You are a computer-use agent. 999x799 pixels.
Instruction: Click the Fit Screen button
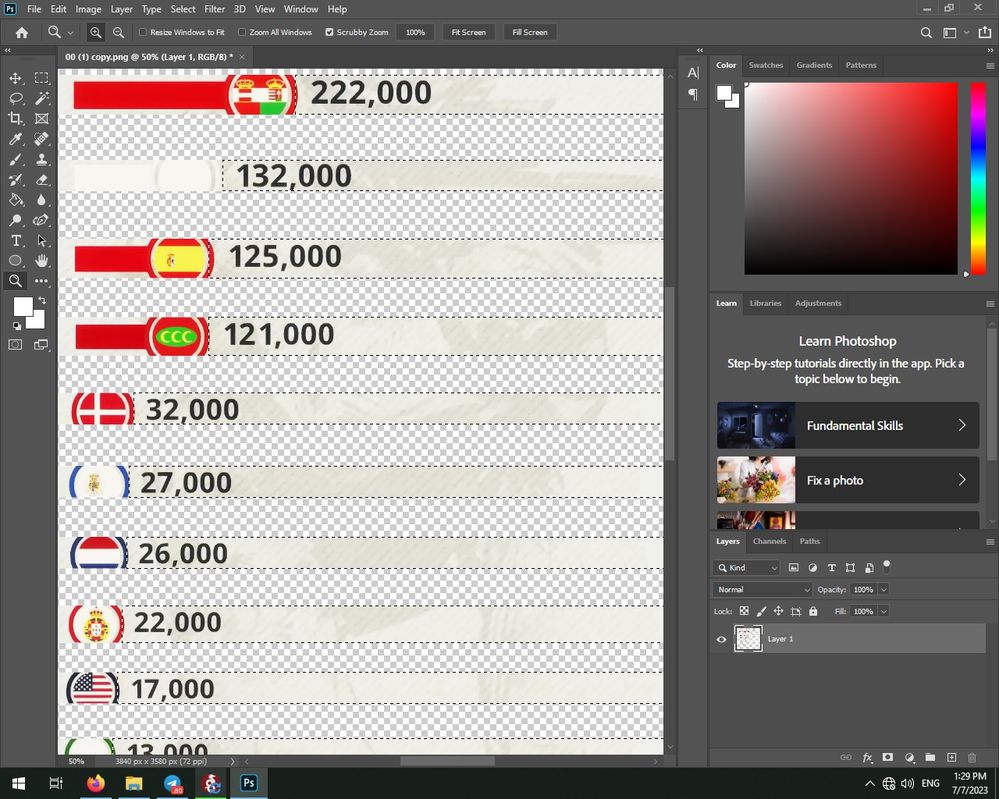coord(468,32)
